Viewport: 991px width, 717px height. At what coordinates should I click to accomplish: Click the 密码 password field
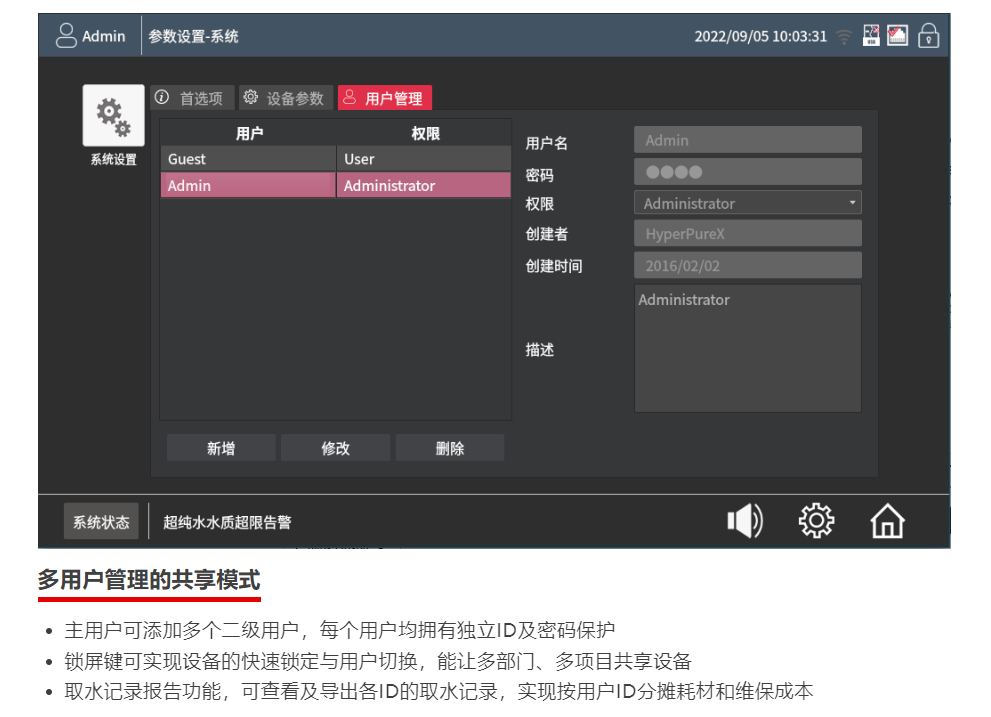pyautogui.click(x=748, y=171)
